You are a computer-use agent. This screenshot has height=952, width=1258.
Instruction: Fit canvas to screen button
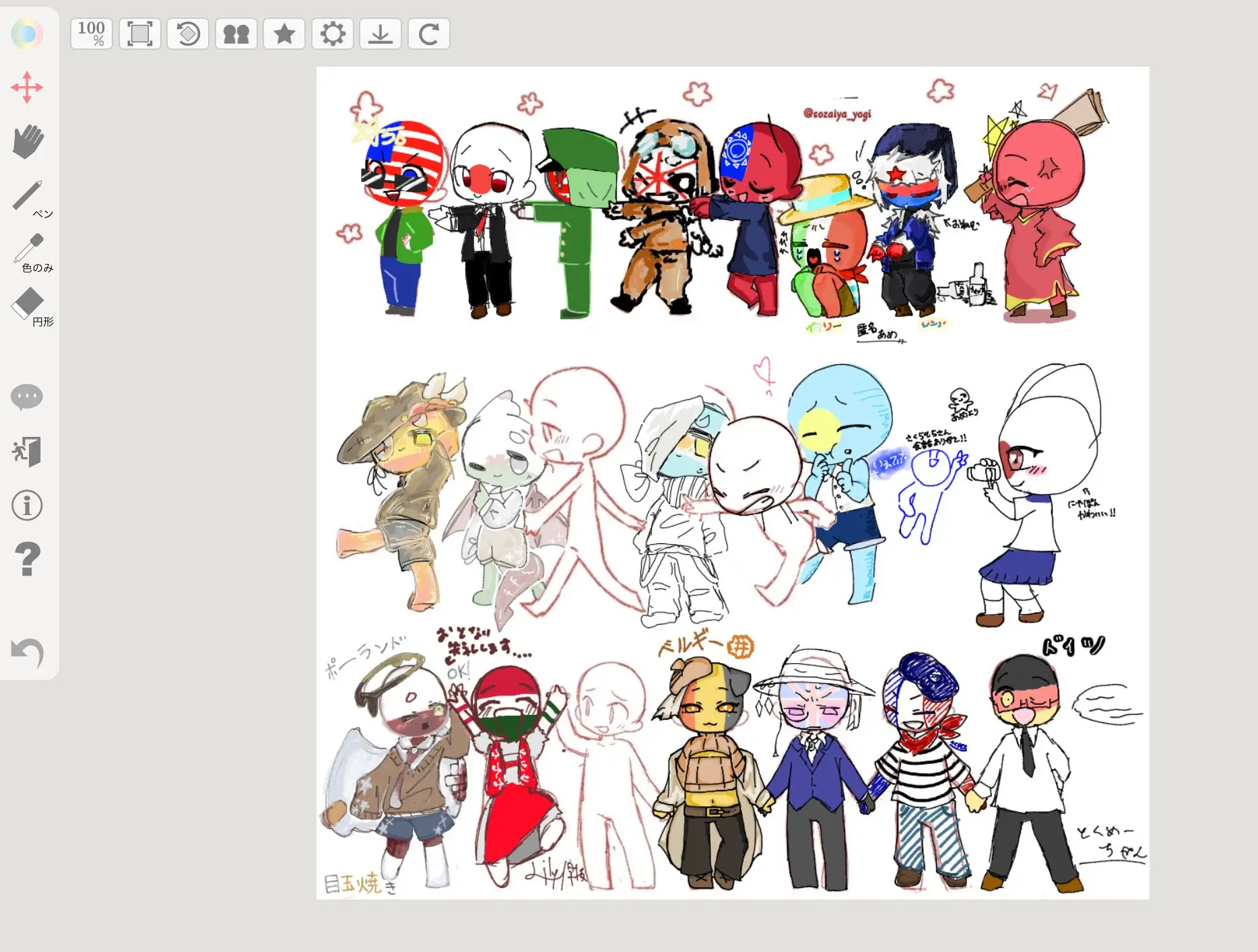coord(140,33)
